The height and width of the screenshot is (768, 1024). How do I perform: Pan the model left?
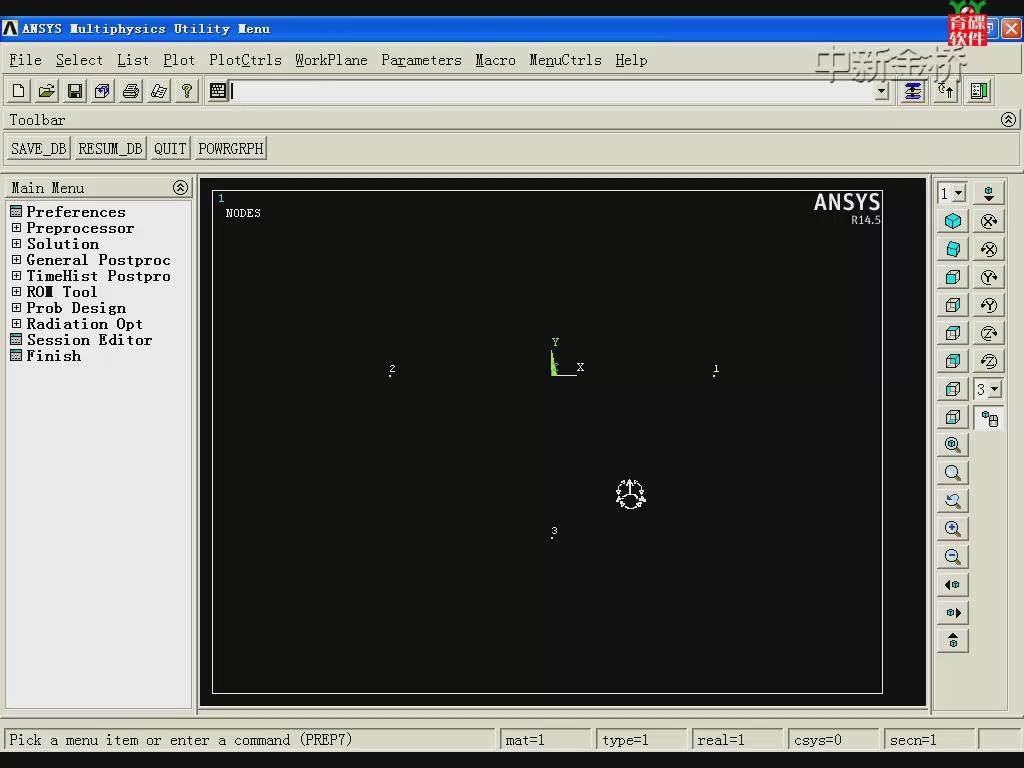(x=953, y=584)
